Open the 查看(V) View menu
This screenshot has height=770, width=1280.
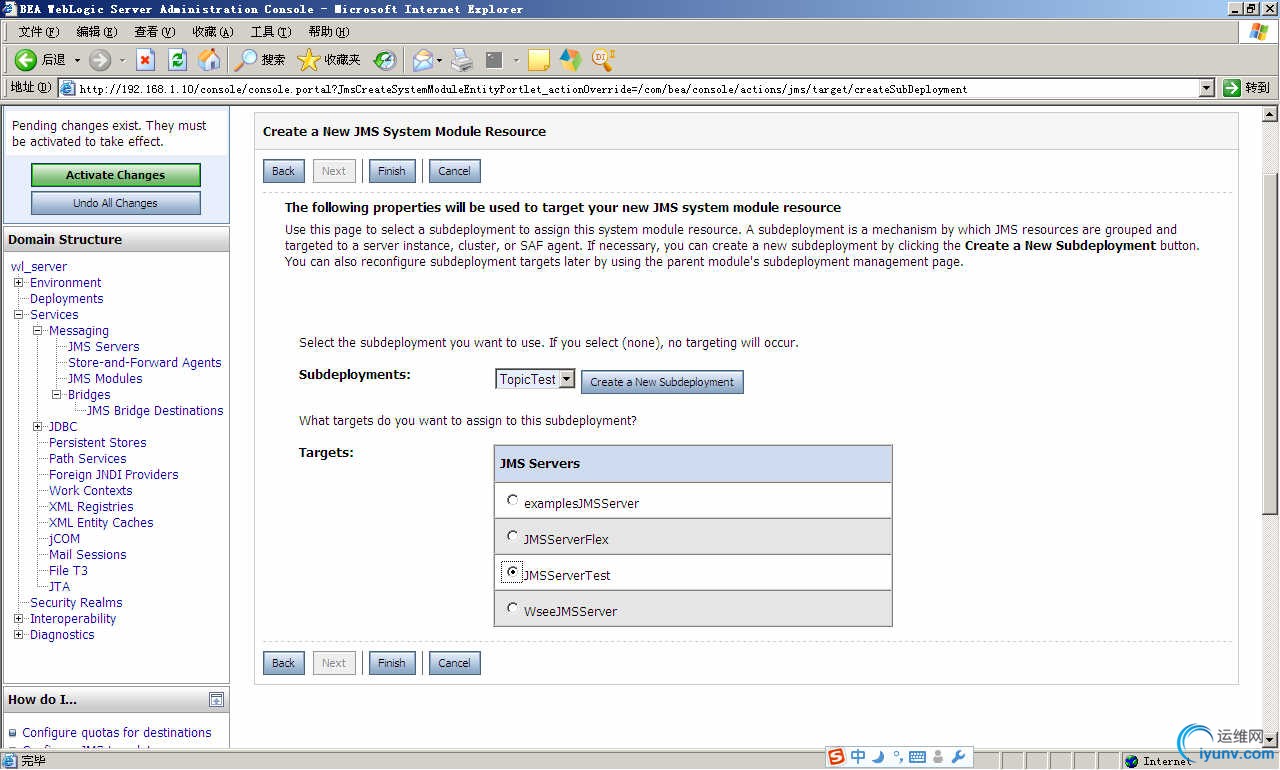point(155,32)
